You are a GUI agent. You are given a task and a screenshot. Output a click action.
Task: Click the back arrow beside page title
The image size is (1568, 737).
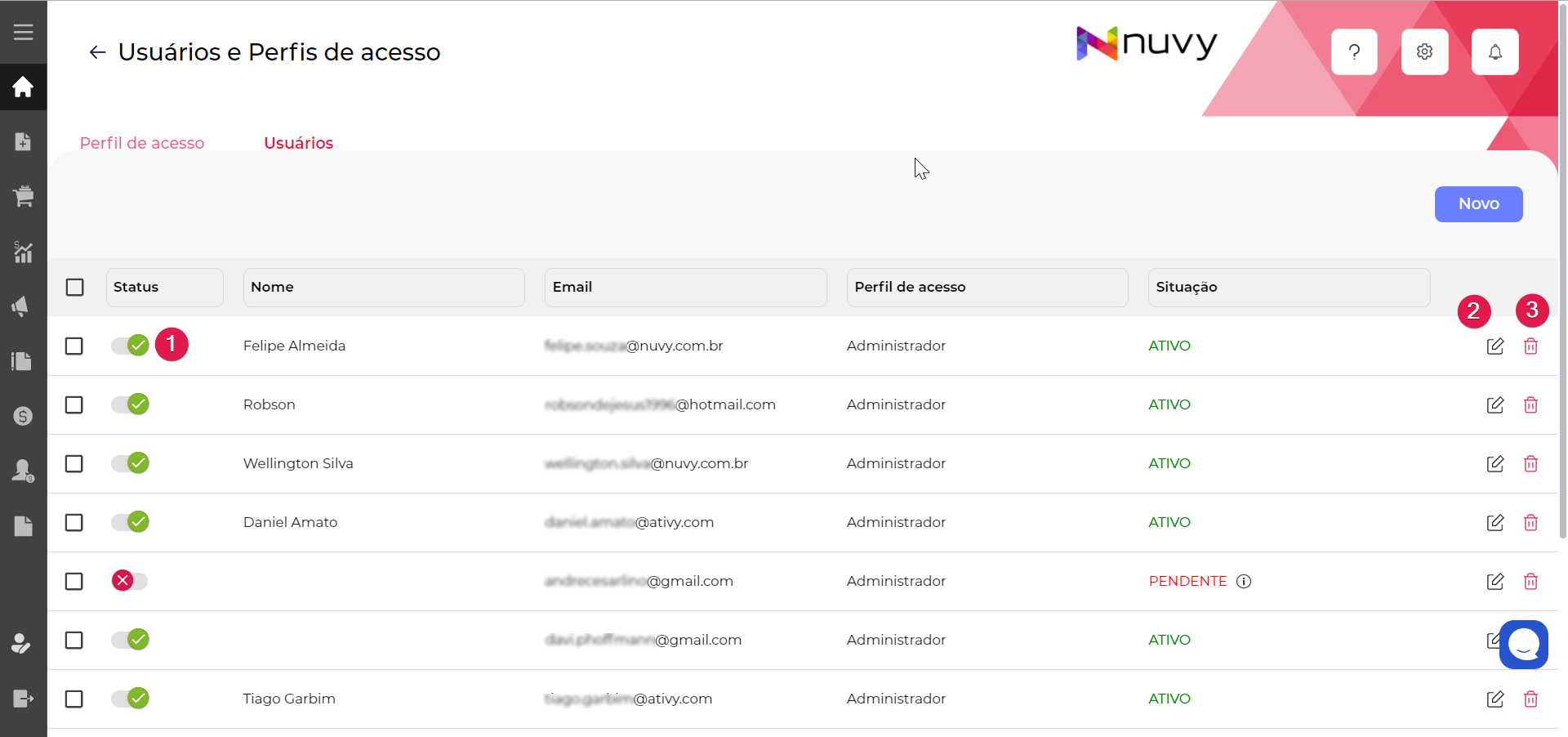(97, 52)
